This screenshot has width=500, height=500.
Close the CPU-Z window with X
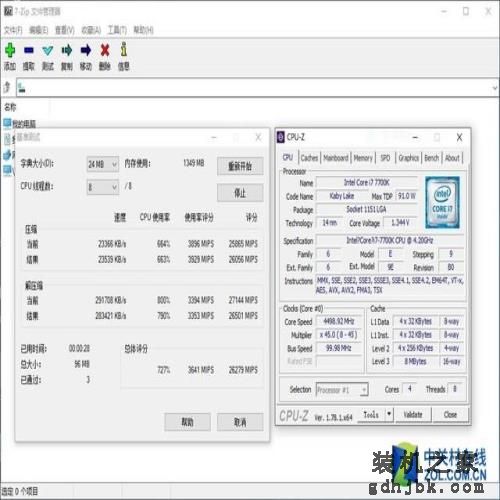click(x=459, y=137)
